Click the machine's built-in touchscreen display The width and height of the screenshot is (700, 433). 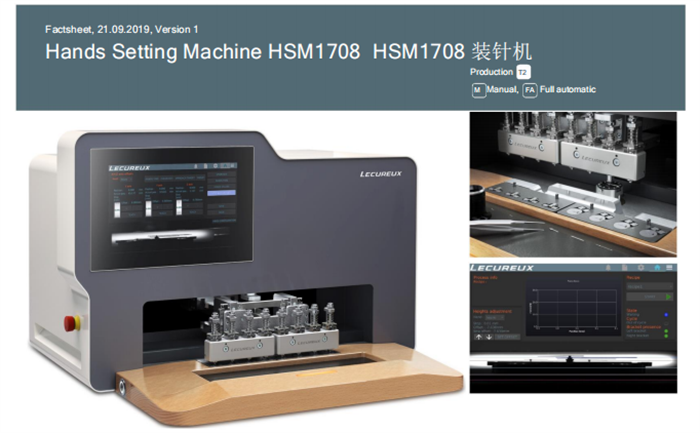[x=172, y=209]
